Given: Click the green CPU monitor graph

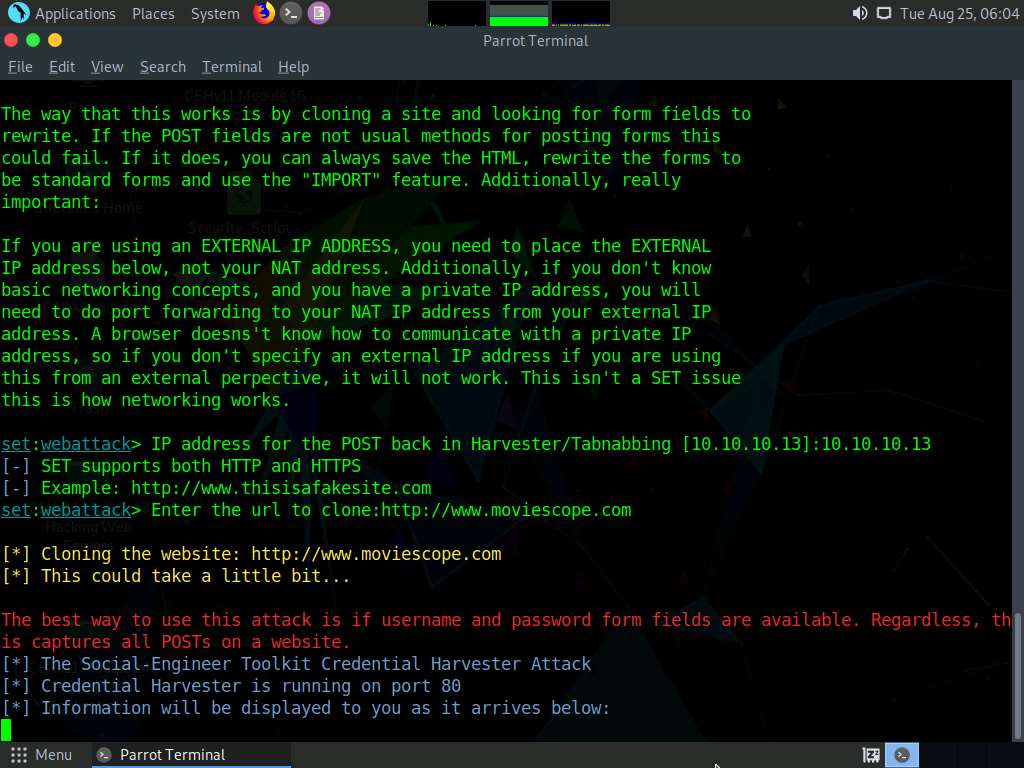Looking at the screenshot, I should tap(519, 14).
